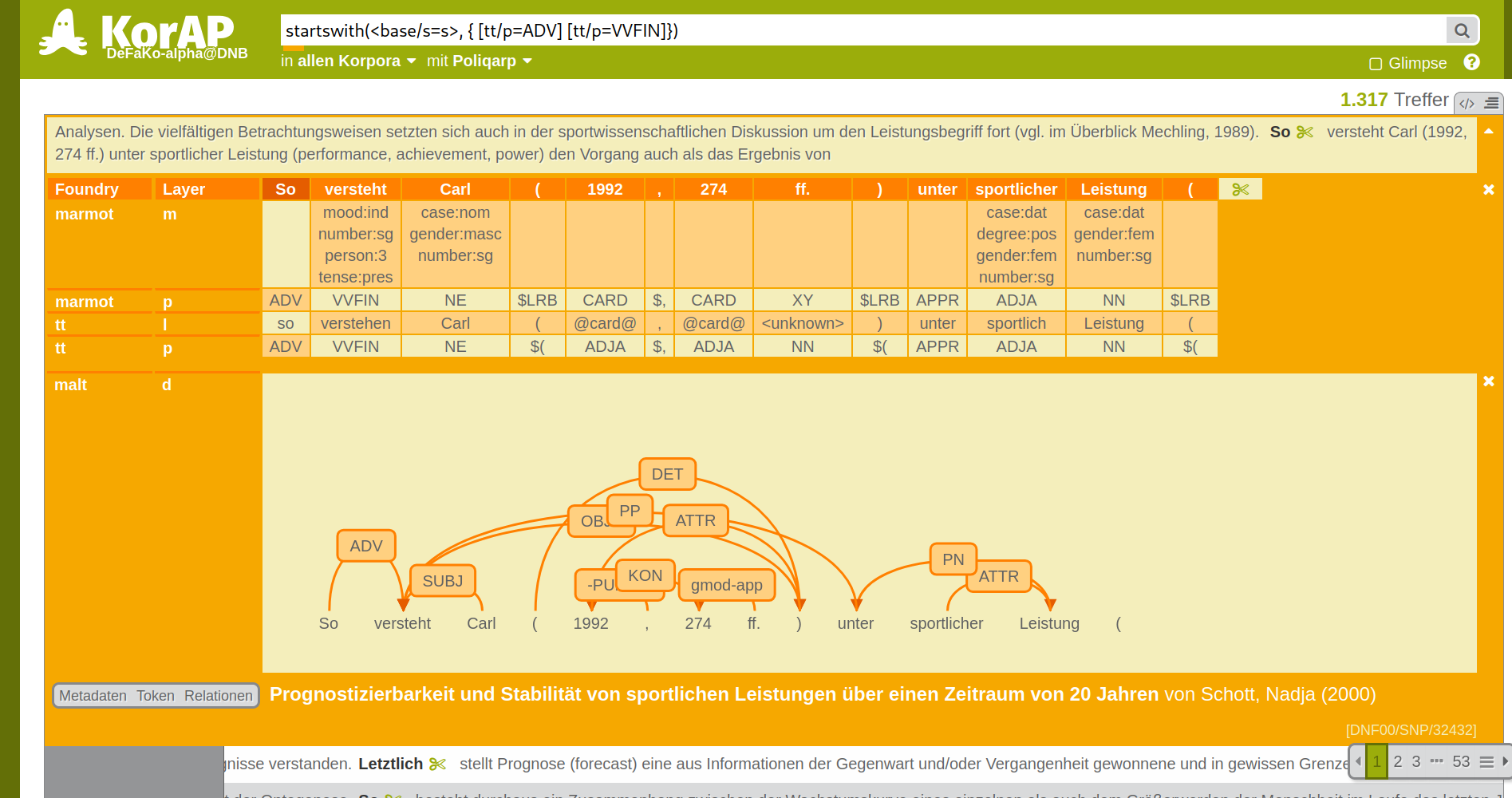Open the 'allen Korpora' corpus dropdown

tap(357, 61)
